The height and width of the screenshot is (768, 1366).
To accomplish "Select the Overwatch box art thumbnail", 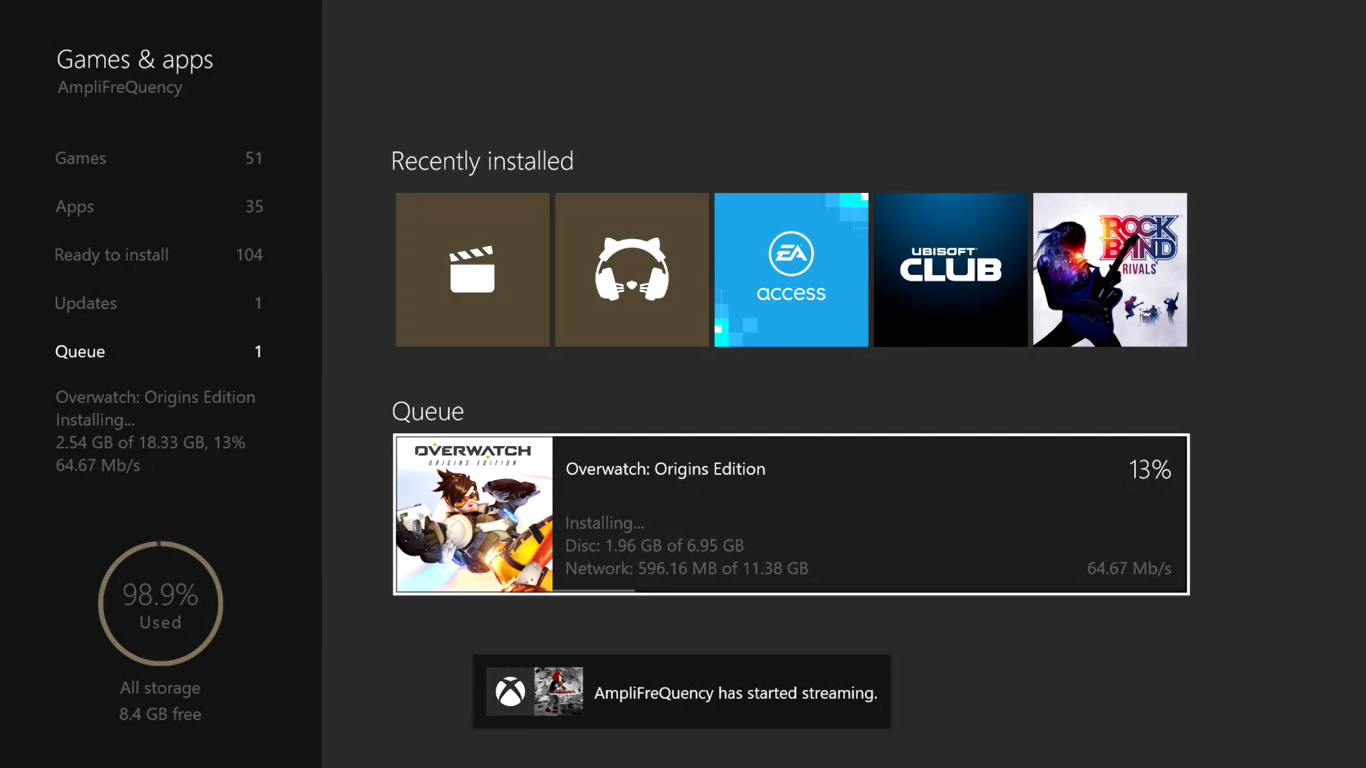I will click(x=475, y=514).
